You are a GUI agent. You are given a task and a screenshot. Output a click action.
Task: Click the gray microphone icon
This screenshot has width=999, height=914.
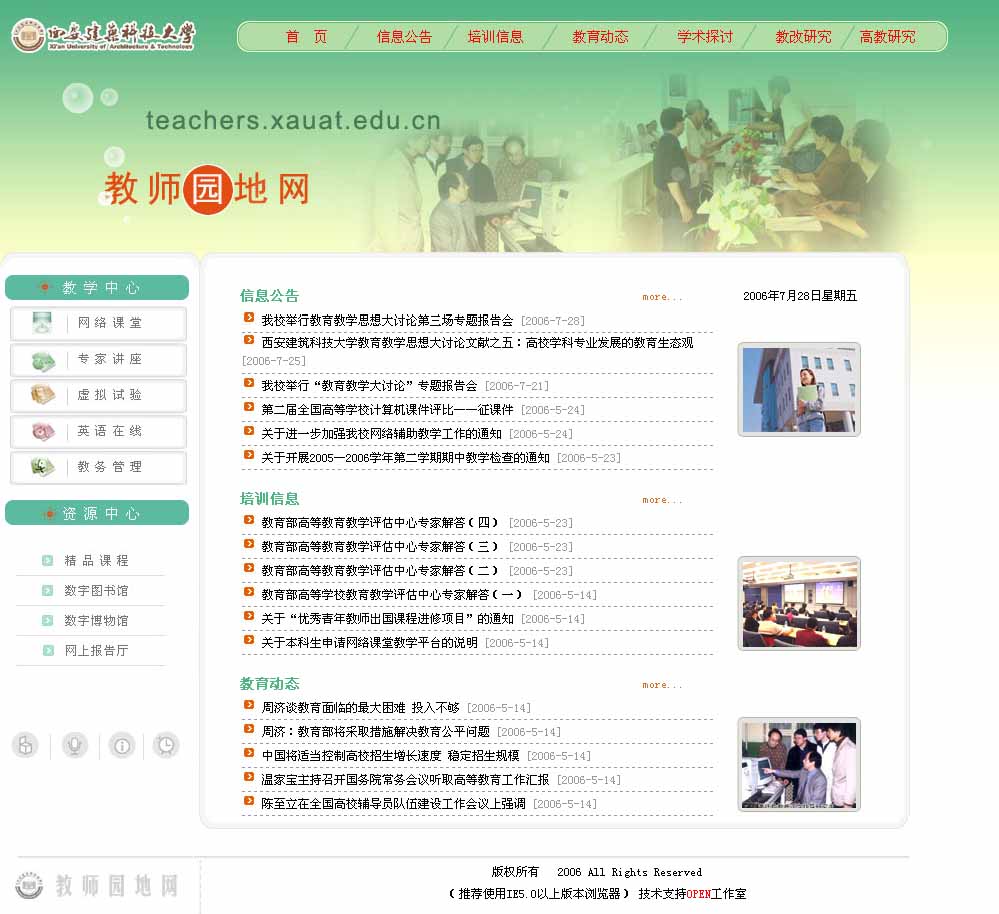74,745
